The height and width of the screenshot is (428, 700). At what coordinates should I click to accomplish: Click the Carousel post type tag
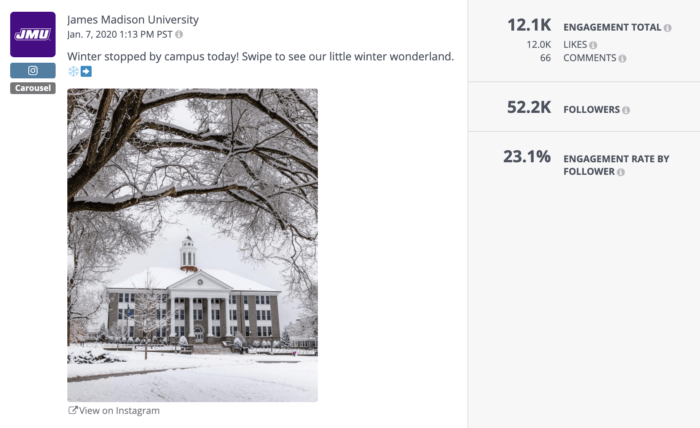click(33, 88)
